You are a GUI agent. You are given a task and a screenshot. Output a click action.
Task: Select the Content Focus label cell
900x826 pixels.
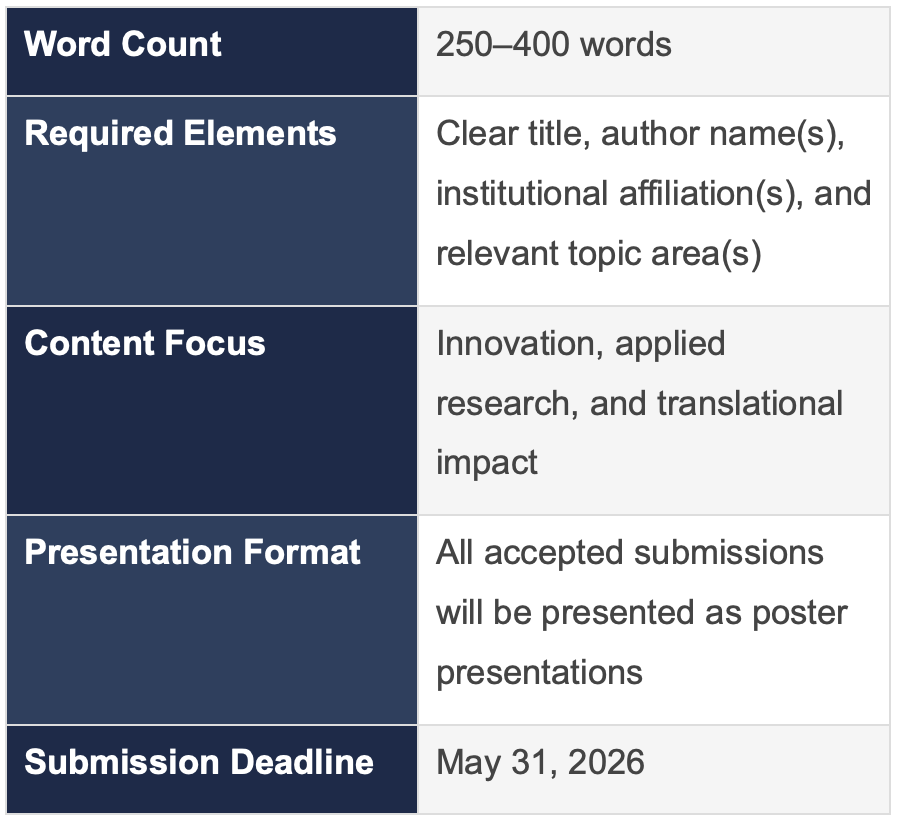(x=212, y=410)
